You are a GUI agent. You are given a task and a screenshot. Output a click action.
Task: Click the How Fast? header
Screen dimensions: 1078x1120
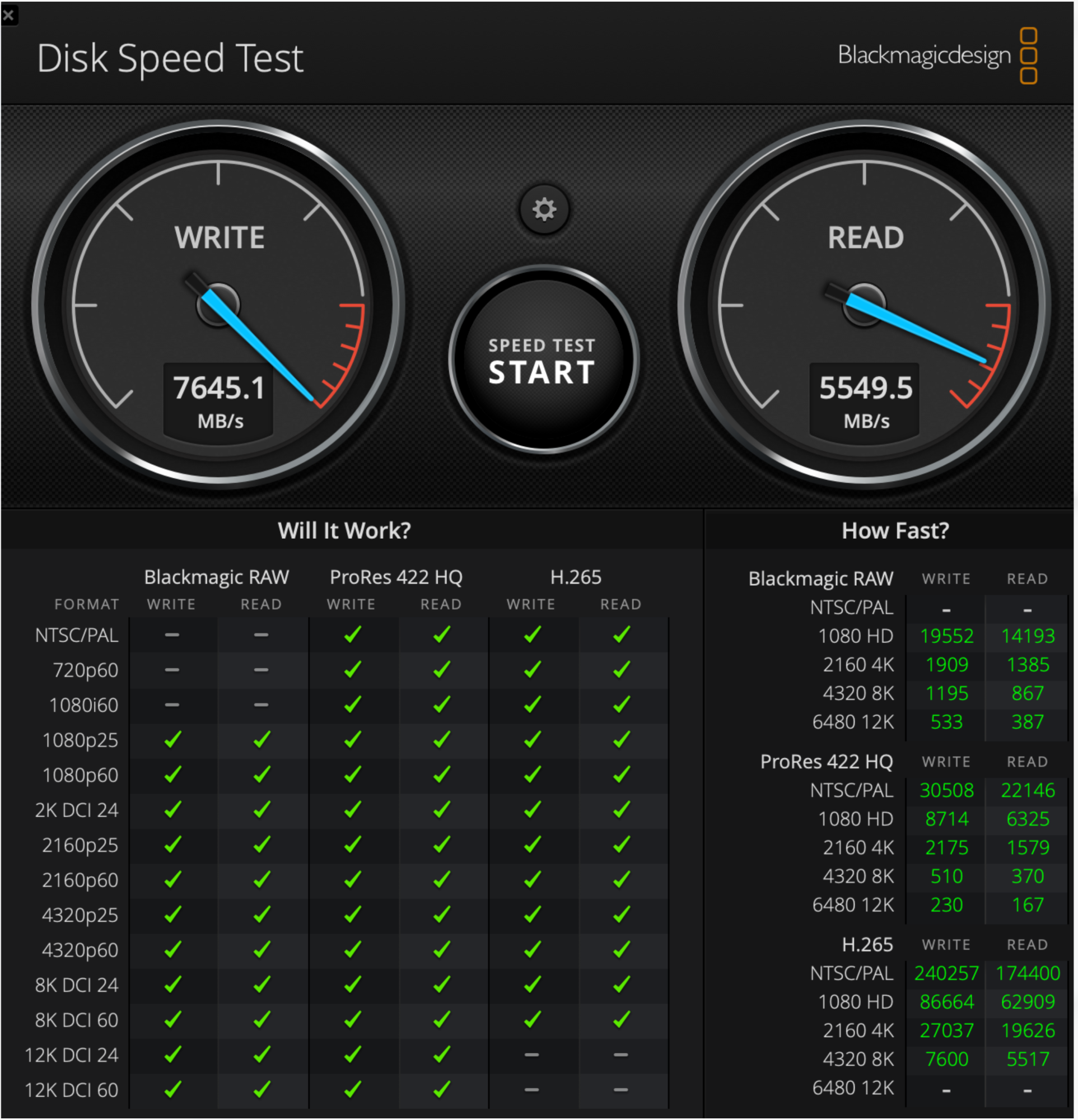pos(895,530)
